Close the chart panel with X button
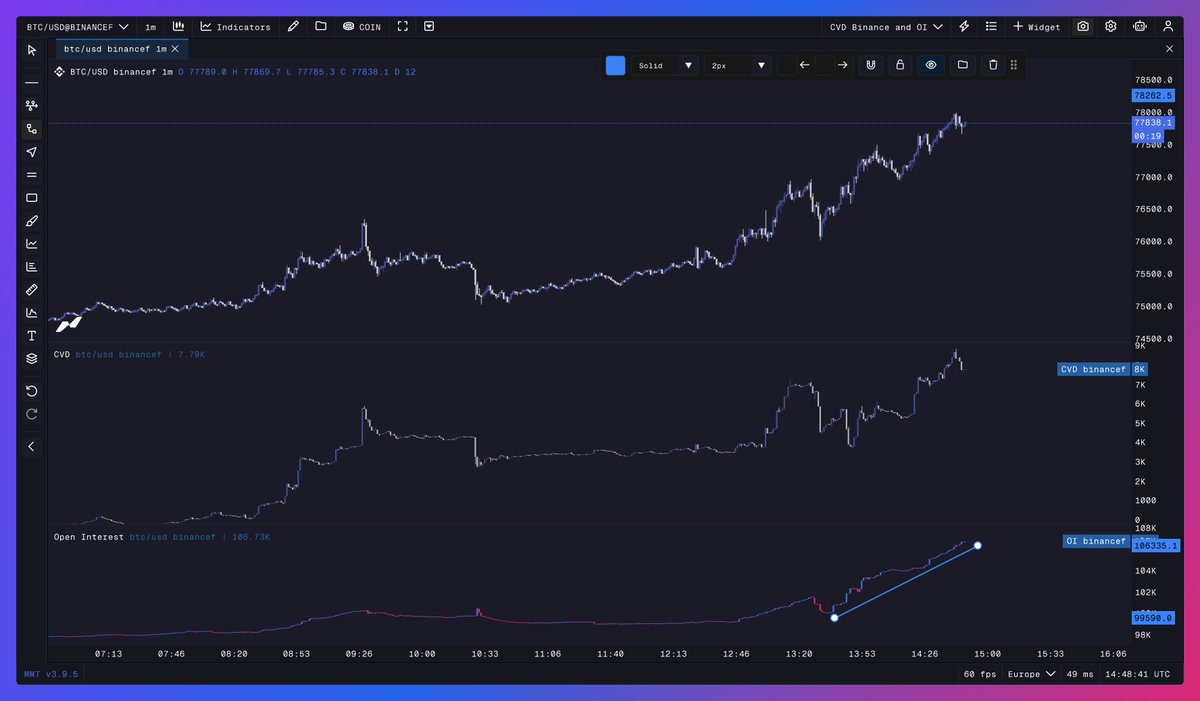This screenshot has height=701, width=1200. click(x=1170, y=48)
